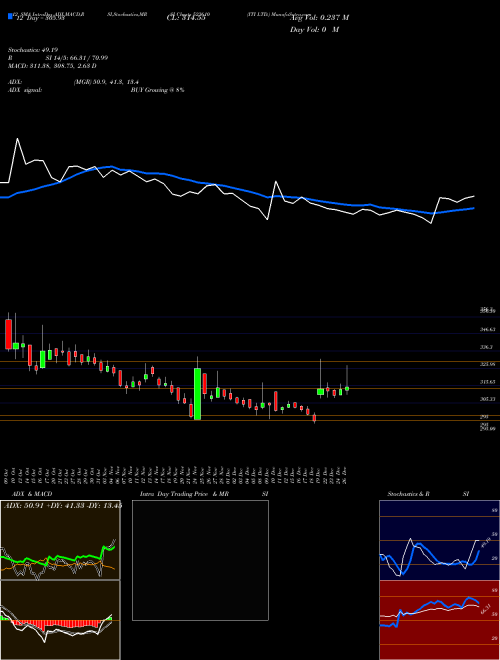Click the white price line peak near left
The image size is (500, 660).
click(17, 139)
